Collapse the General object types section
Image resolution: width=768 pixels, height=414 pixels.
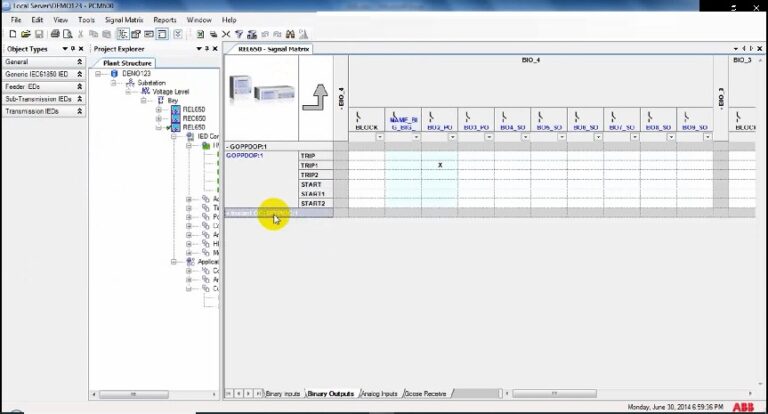[x=79, y=62]
